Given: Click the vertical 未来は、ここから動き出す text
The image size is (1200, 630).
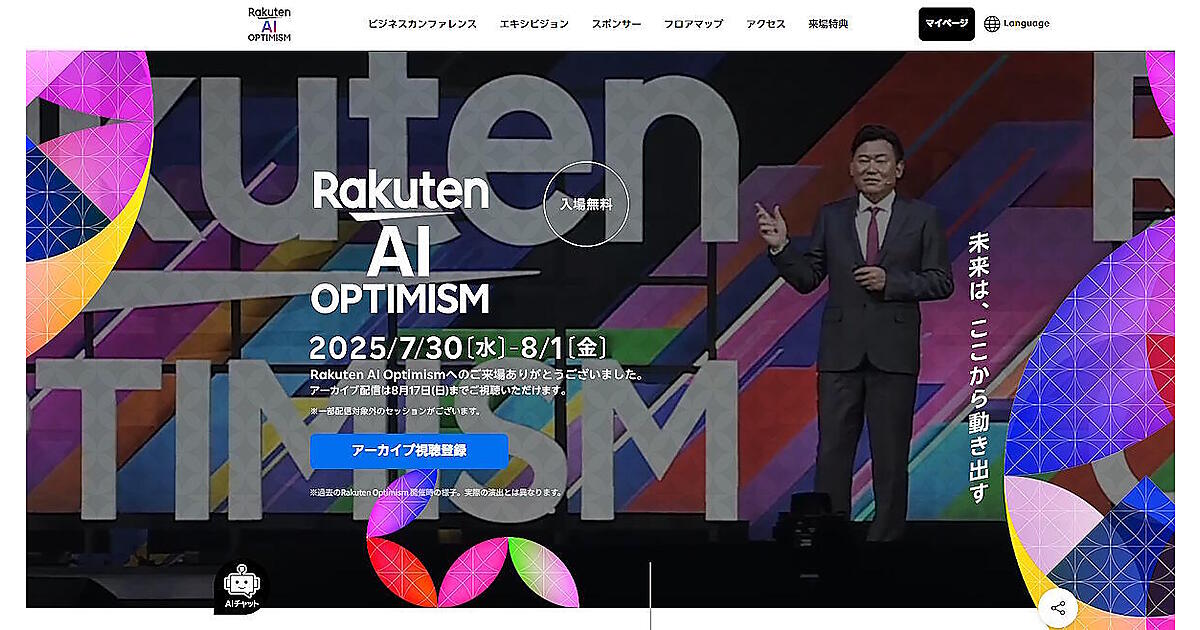Looking at the screenshot, I should (979, 367).
